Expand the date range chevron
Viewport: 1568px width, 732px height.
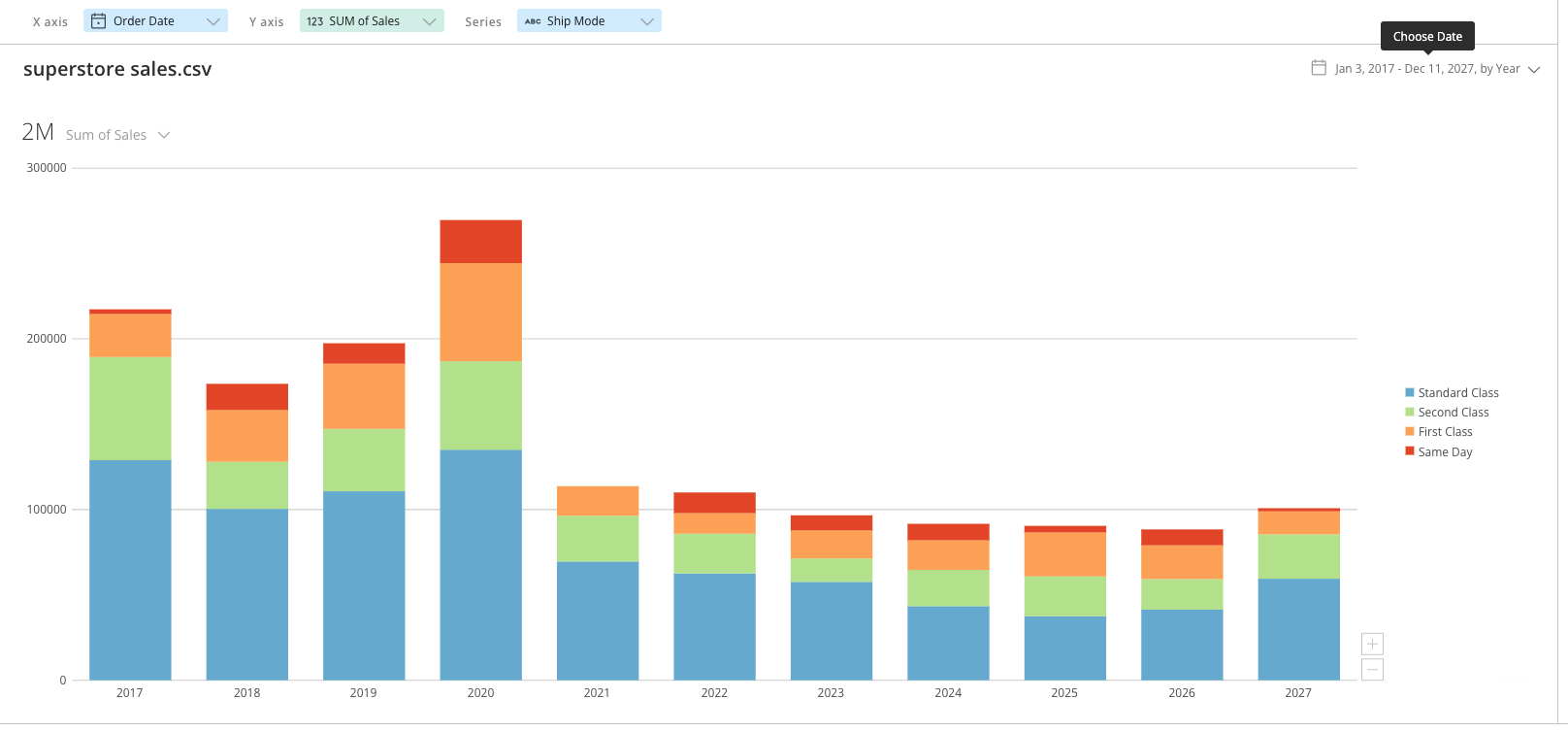(x=1534, y=69)
